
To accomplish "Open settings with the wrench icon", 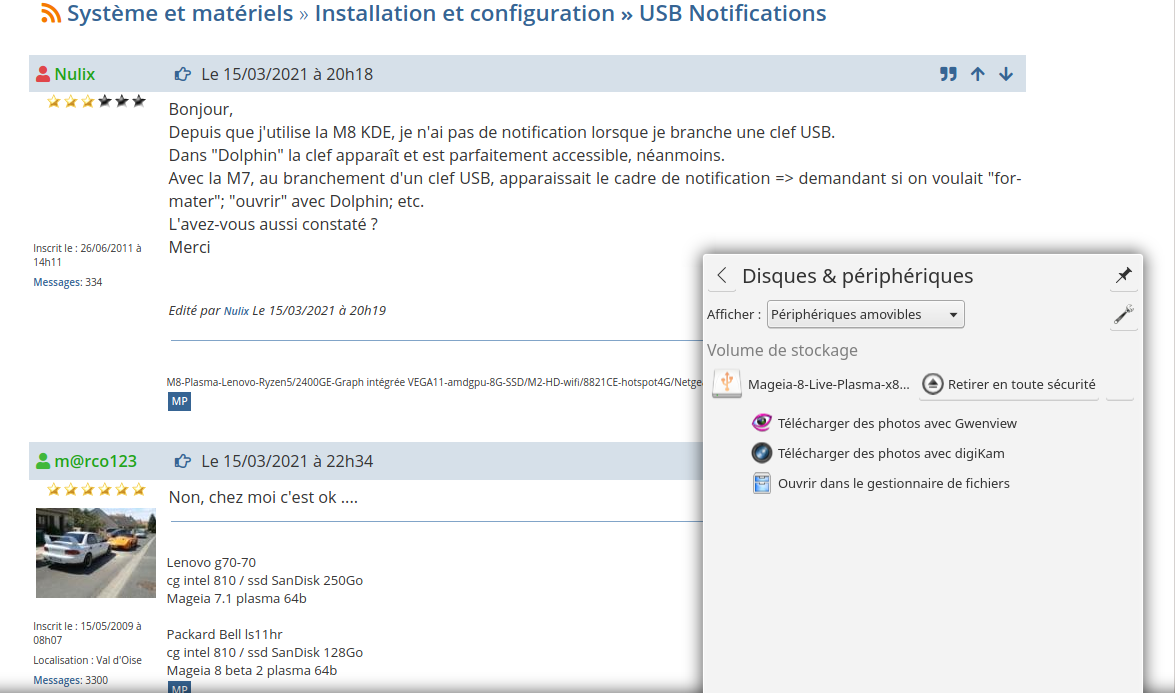I will click(x=1123, y=315).
